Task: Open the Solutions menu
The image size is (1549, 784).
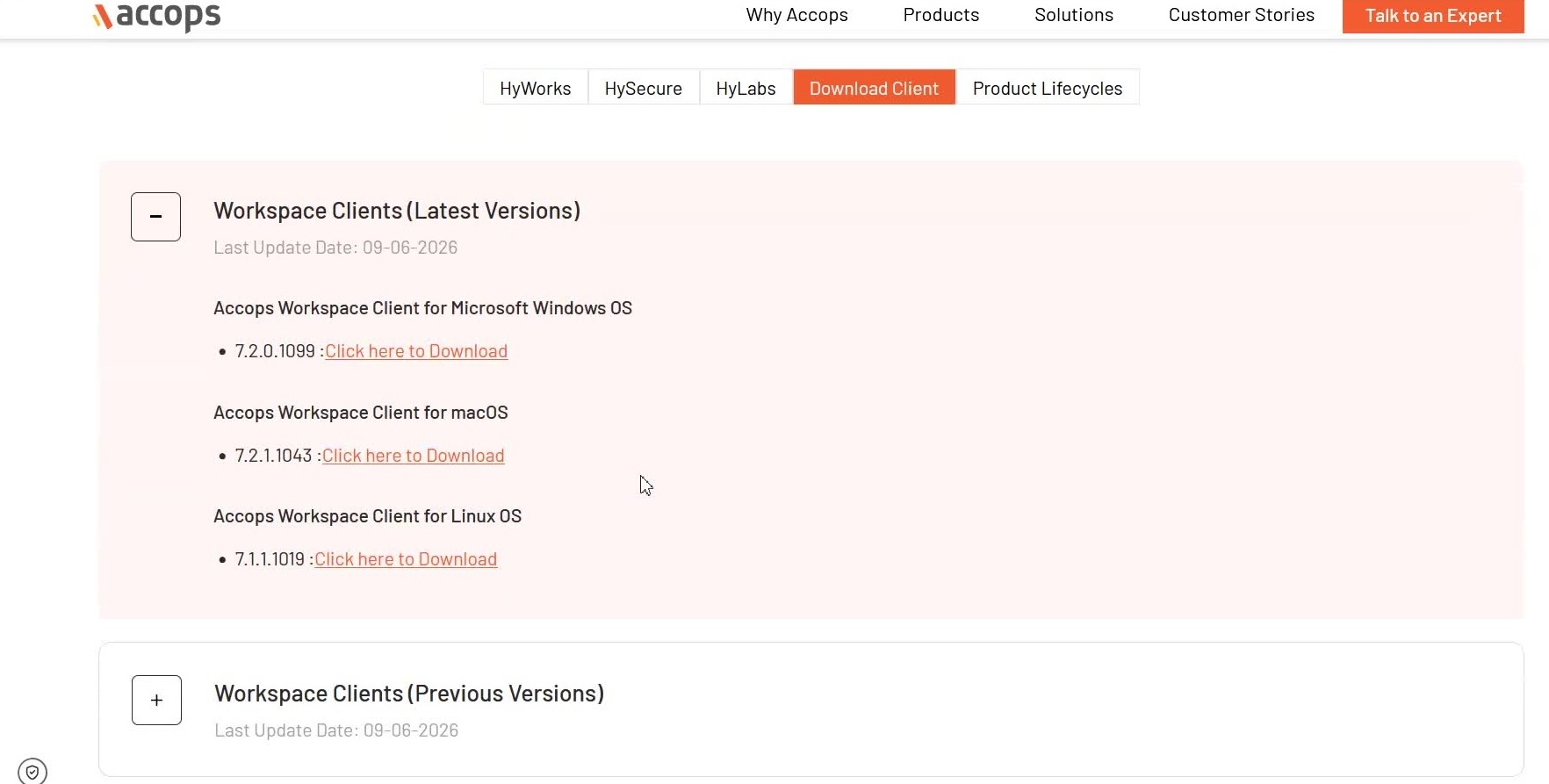Action: tap(1073, 15)
